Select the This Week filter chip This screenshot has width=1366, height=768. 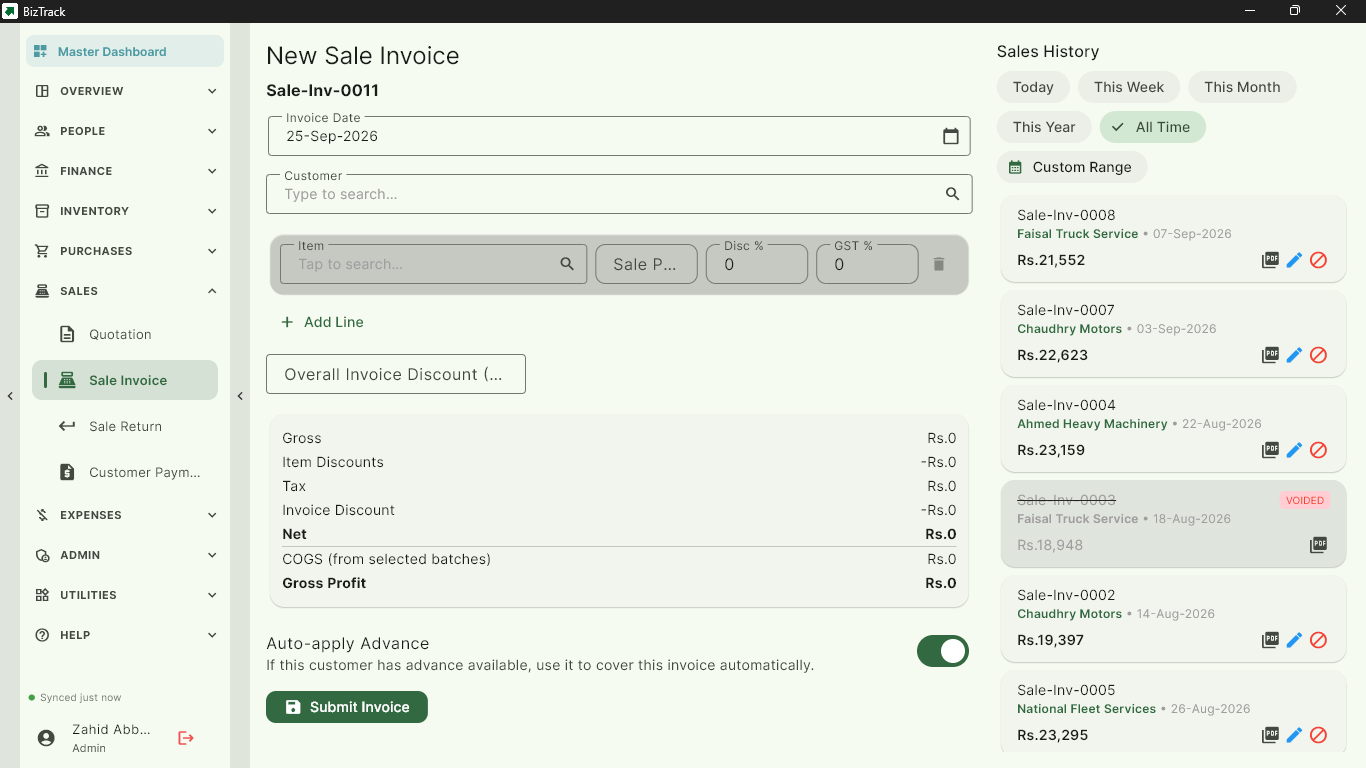1129,87
